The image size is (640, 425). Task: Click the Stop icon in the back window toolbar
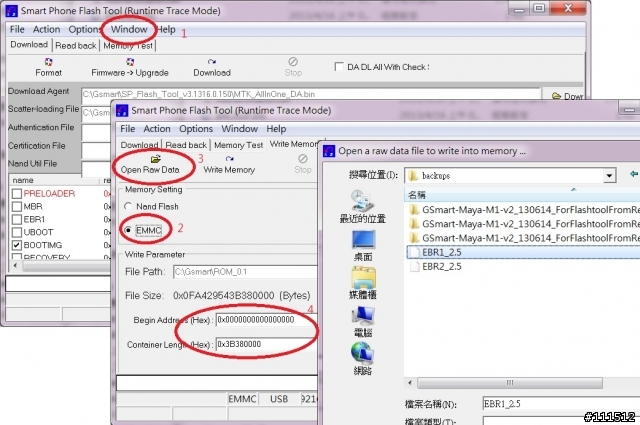(x=293, y=62)
